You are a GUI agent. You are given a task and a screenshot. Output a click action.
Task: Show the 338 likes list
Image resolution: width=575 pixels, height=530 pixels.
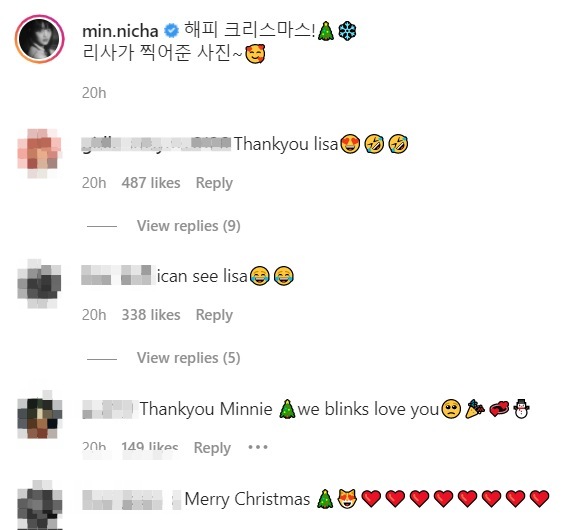(151, 315)
